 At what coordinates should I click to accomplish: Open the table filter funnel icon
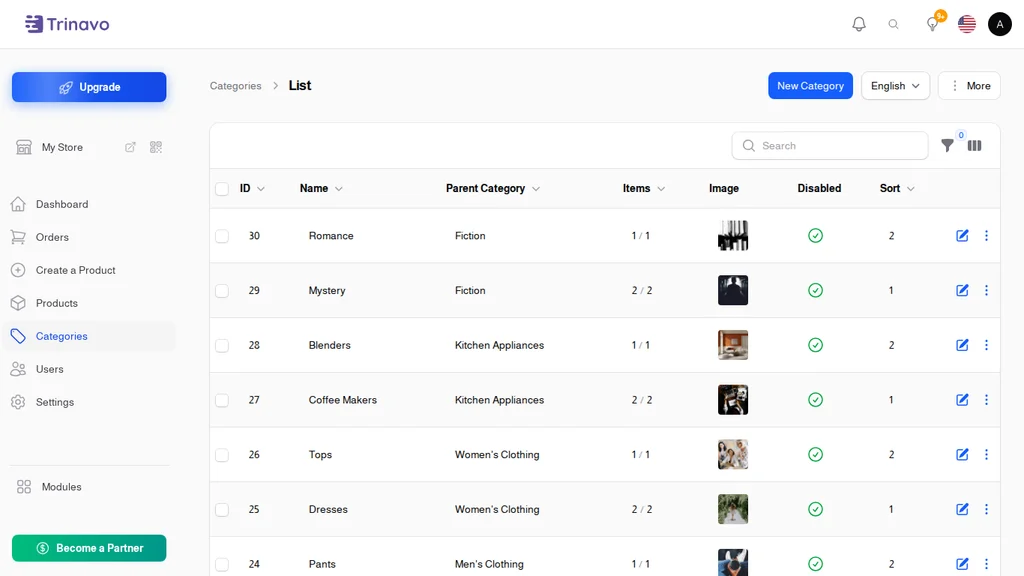coord(947,146)
